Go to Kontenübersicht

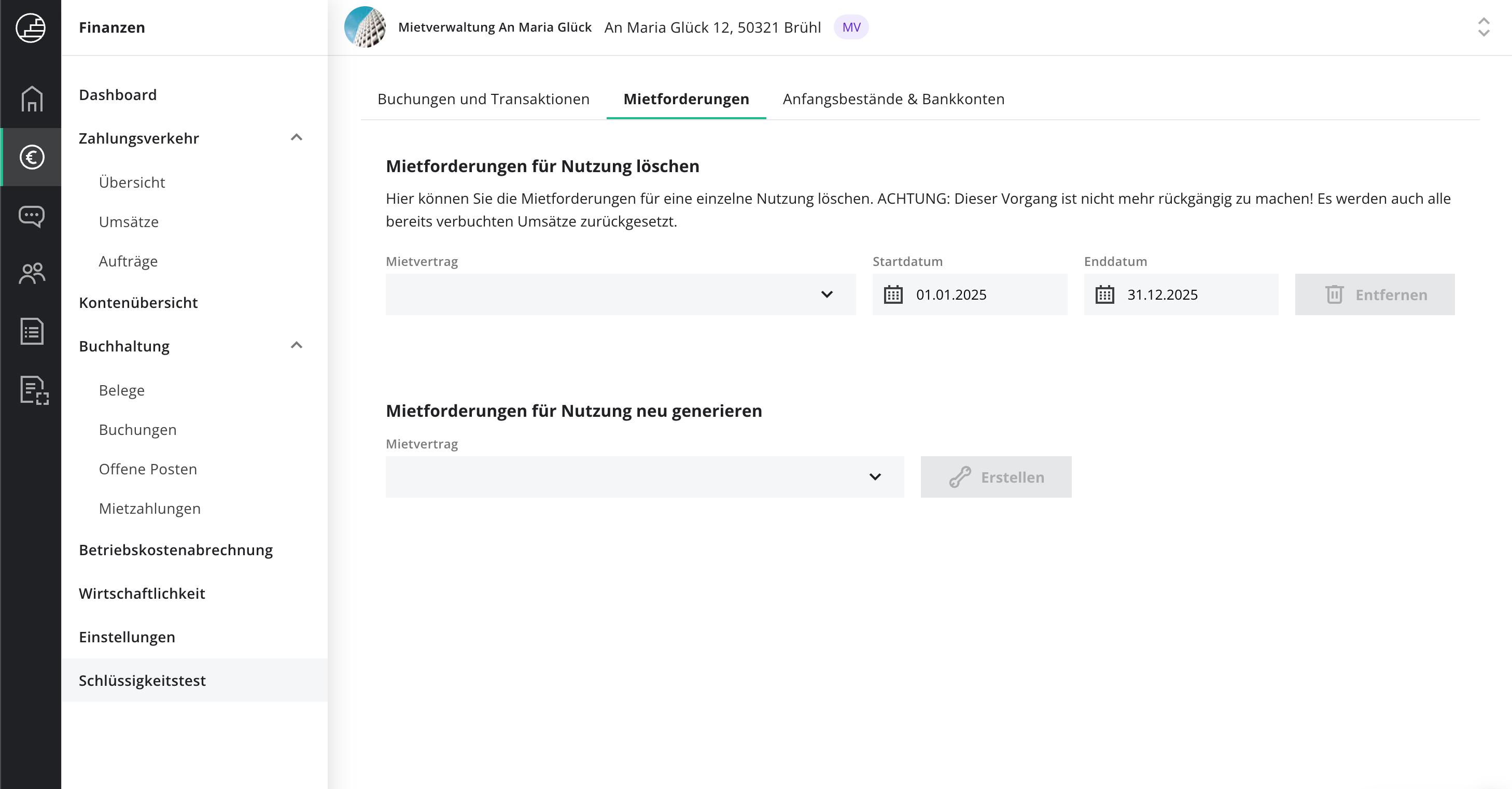coord(138,303)
